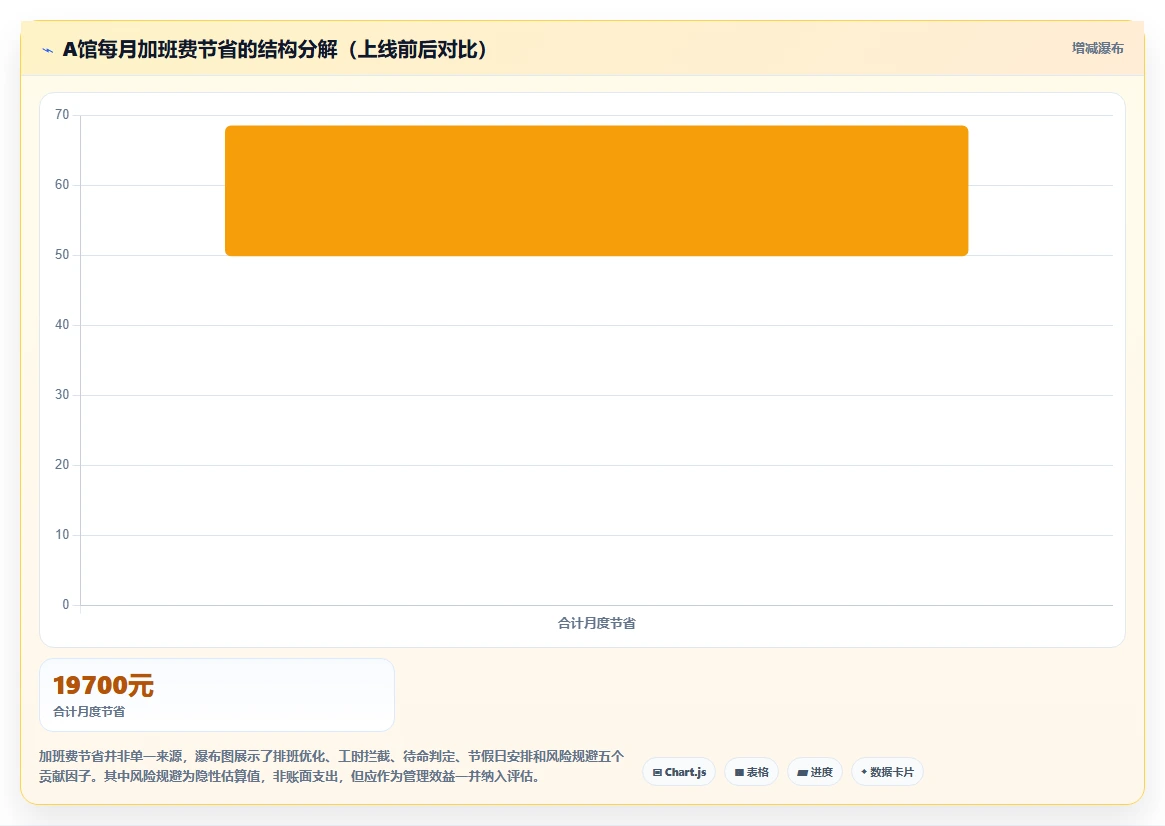Image resolution: width=1165 pixels, height=826 pixels.
Task: Click the y-axis value 30
Action: (x=62, y=394)
